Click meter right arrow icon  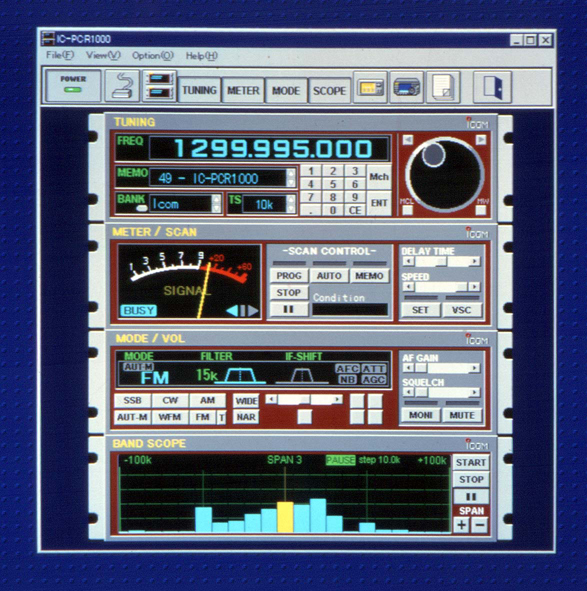[253, 311]
